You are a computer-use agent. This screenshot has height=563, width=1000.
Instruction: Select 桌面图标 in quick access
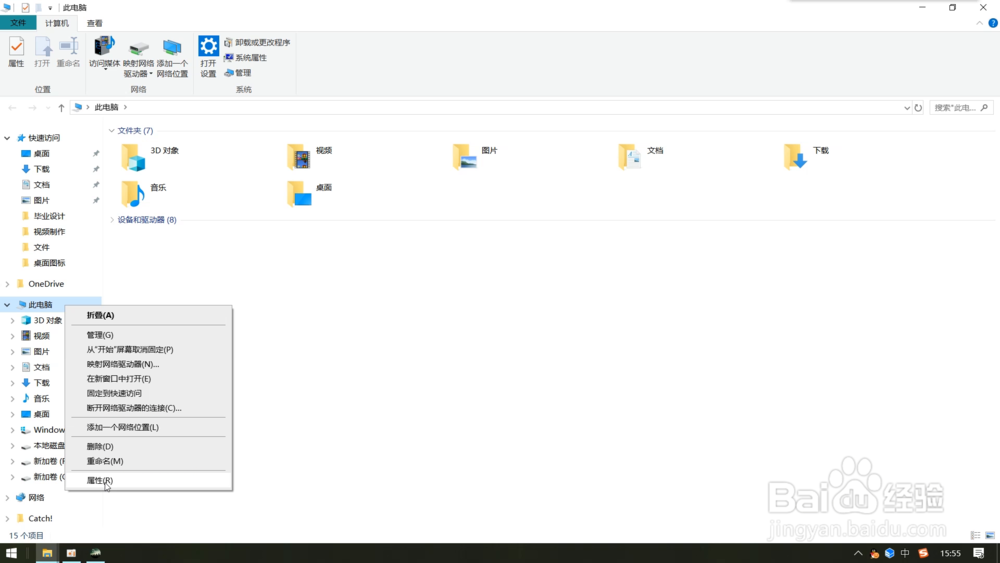point(49,263)
